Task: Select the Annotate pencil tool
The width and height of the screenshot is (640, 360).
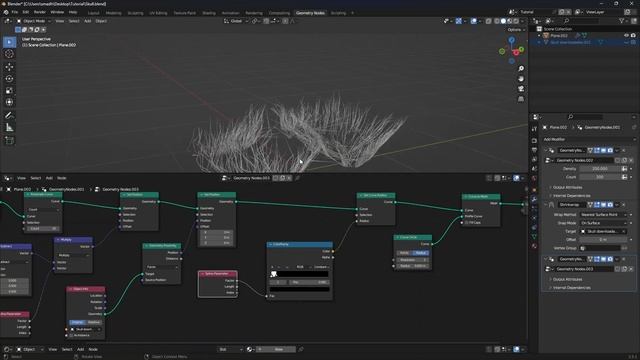Action: point(9,116)
